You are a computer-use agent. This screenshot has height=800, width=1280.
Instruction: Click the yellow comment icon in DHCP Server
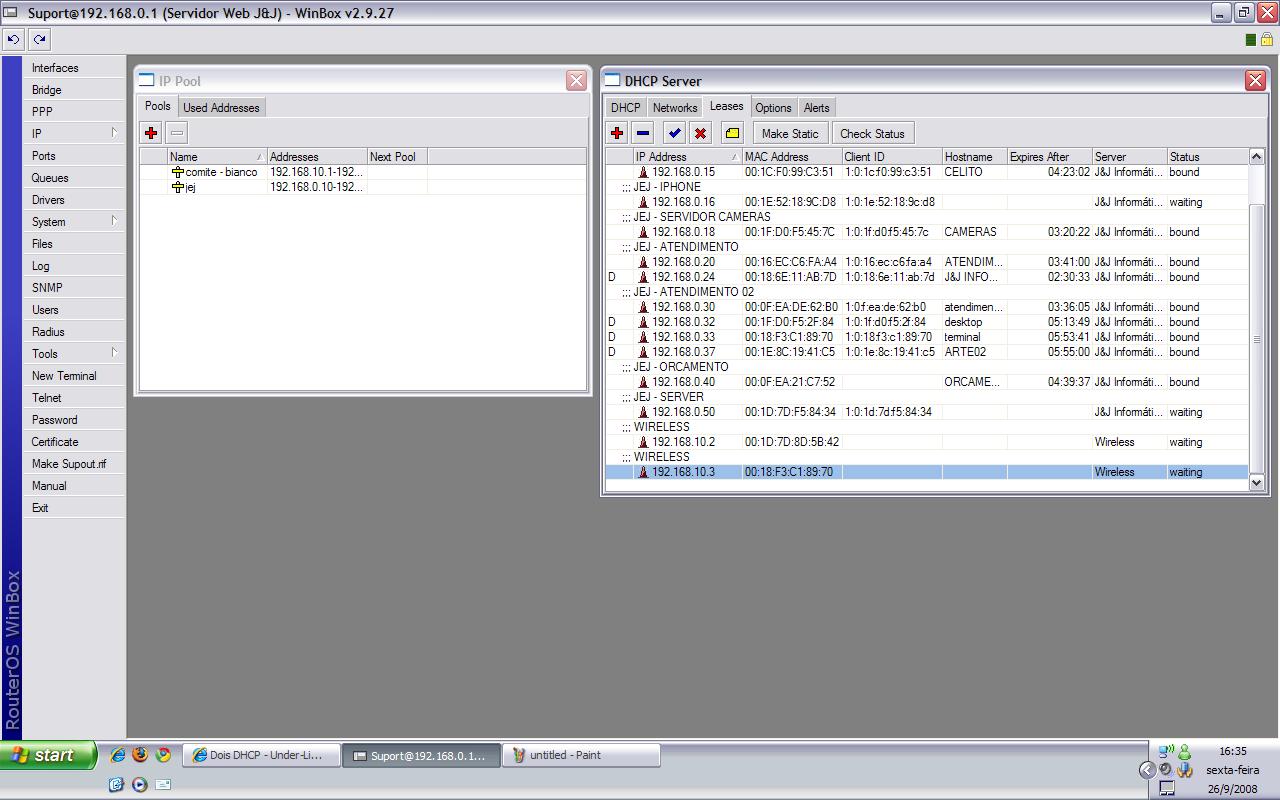[732, 133]
